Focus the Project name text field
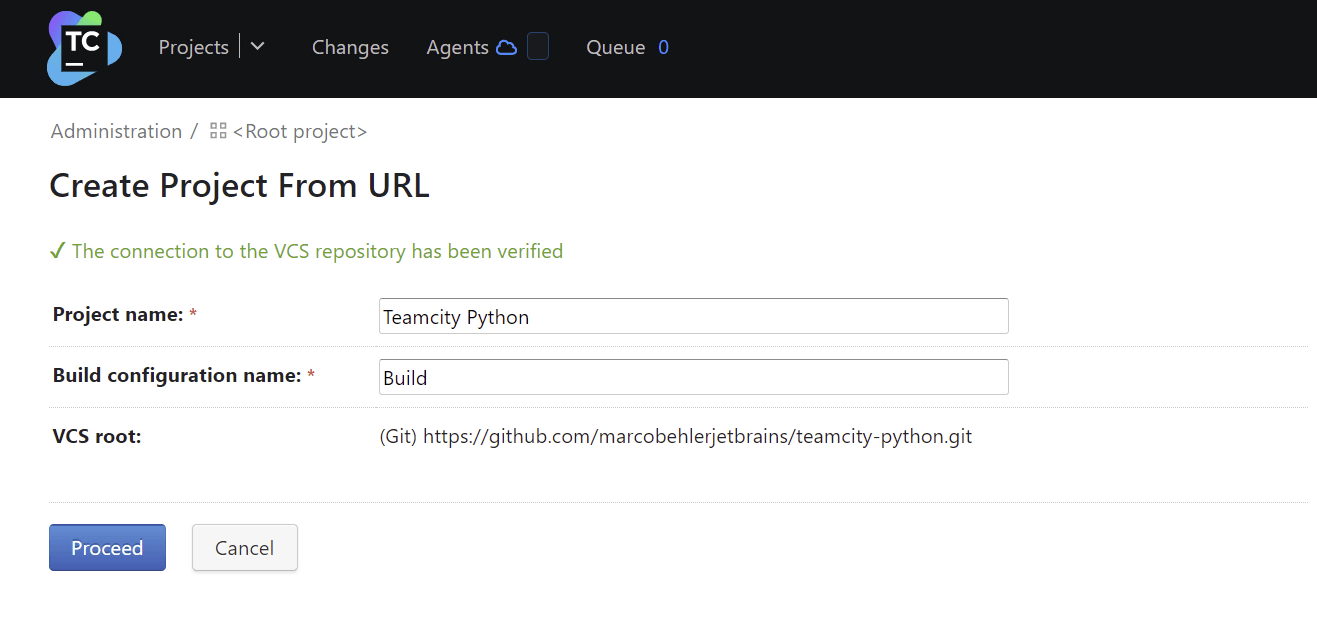1317x628 pixels. click(x=693, y=316)
